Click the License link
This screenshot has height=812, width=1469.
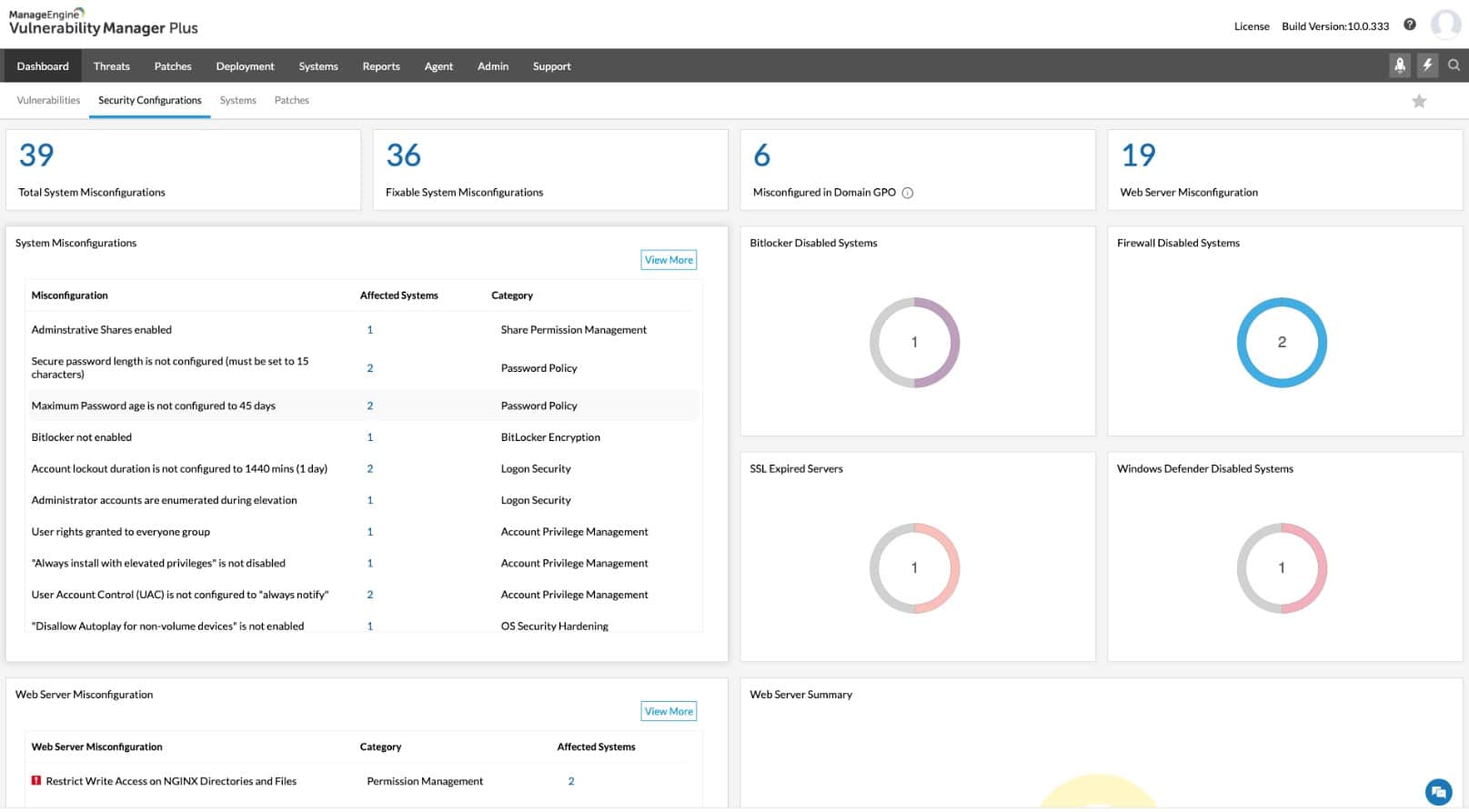pos(1252,26)
